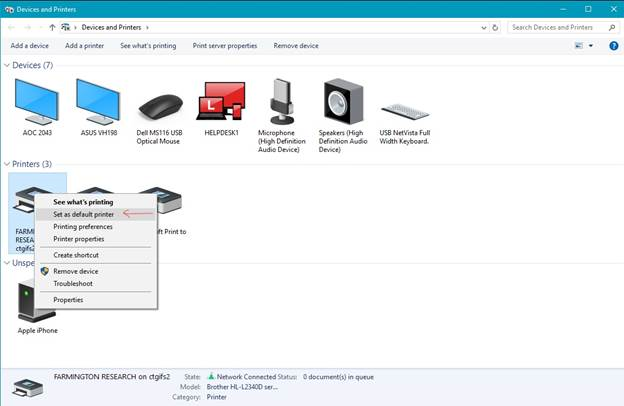
Task: Click the Network Connected state text
Action: [x=246, y=377]
